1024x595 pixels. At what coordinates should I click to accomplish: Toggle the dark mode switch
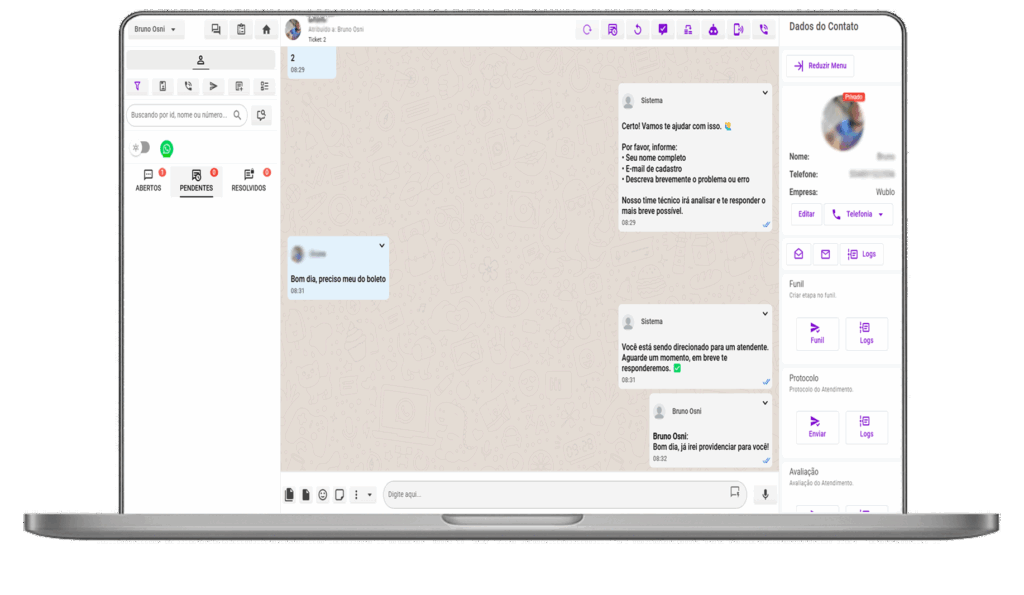tap(141, 148)
